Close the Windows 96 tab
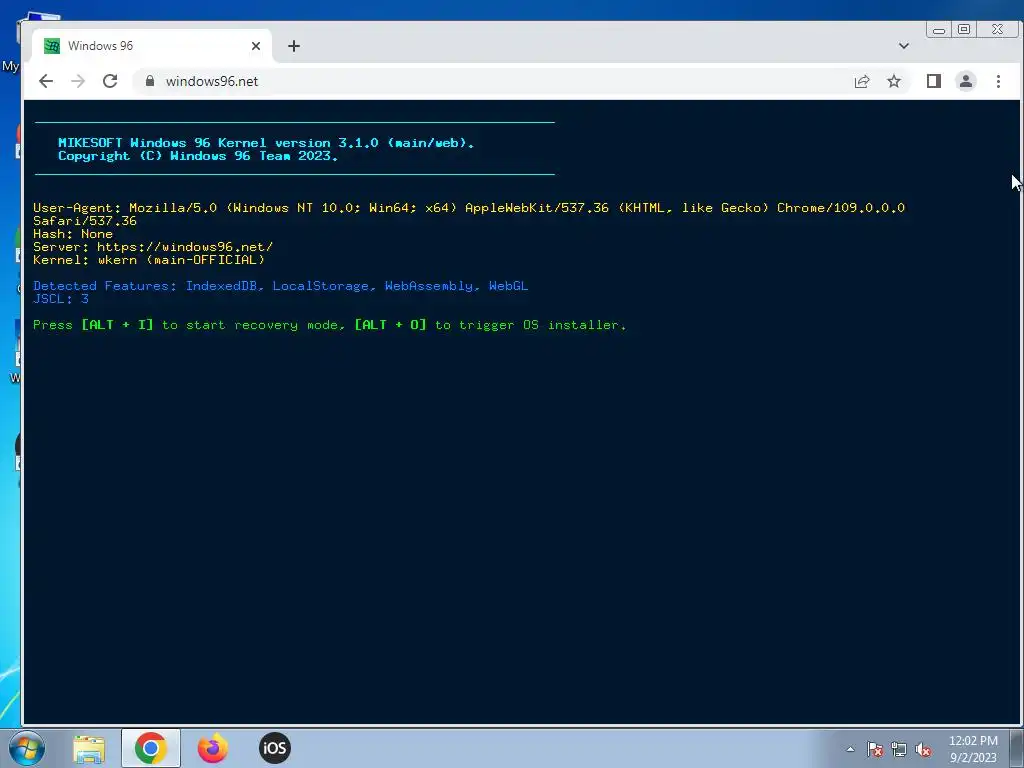 pyautogui.click(x=255, y=46)
